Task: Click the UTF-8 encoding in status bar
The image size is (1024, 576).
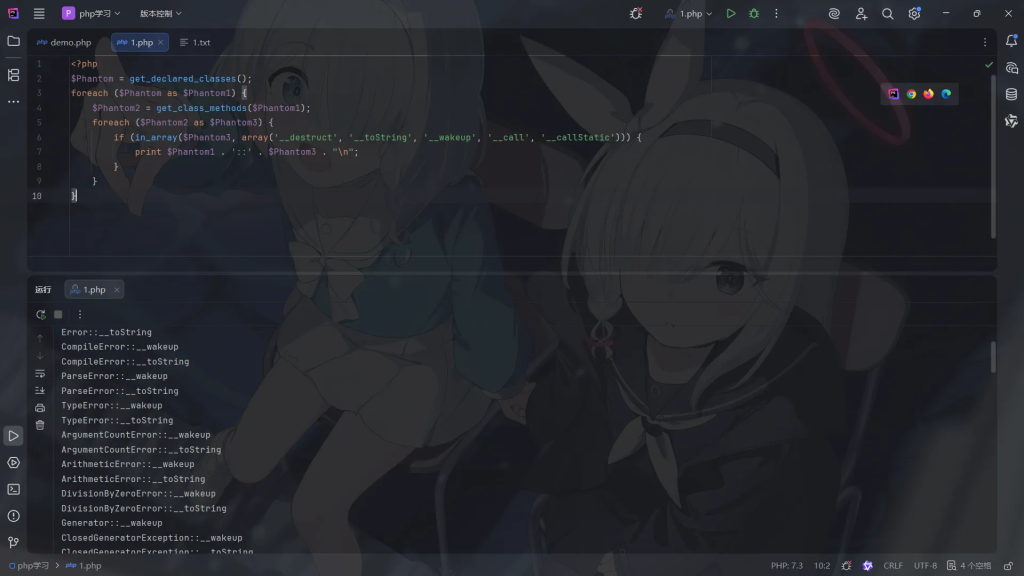Action: coord(925,566)
